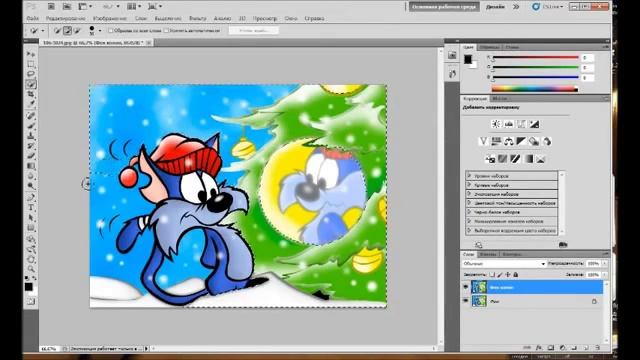
Task: Open the Окно menu
Action: pos(291,19)
